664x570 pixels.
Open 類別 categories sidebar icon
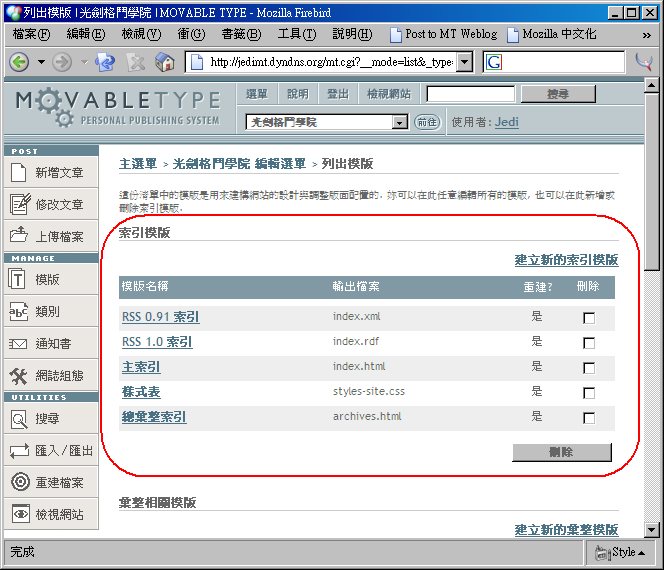point(18,312)
